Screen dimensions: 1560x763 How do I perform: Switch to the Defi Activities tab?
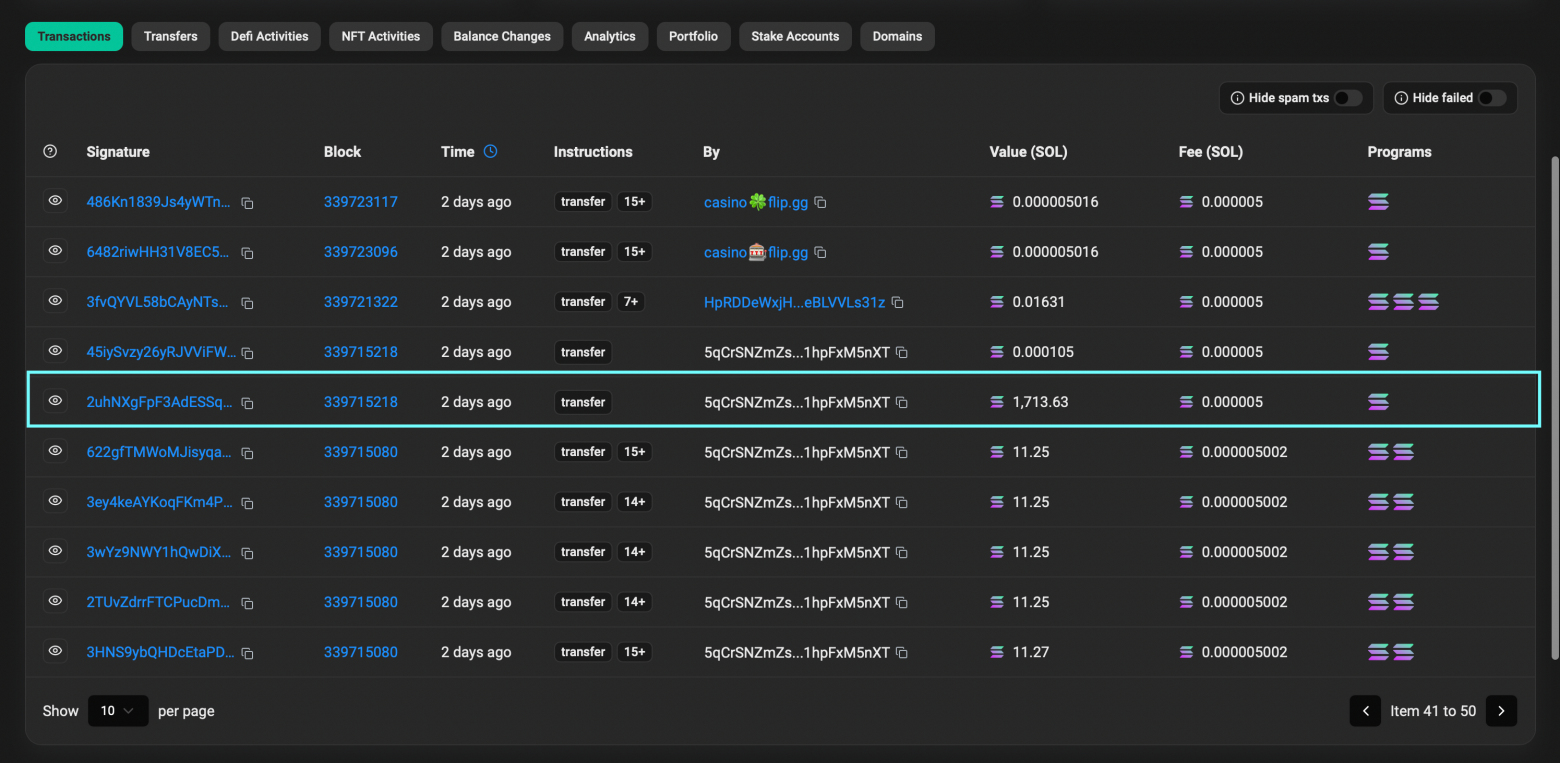click(269, 36)
